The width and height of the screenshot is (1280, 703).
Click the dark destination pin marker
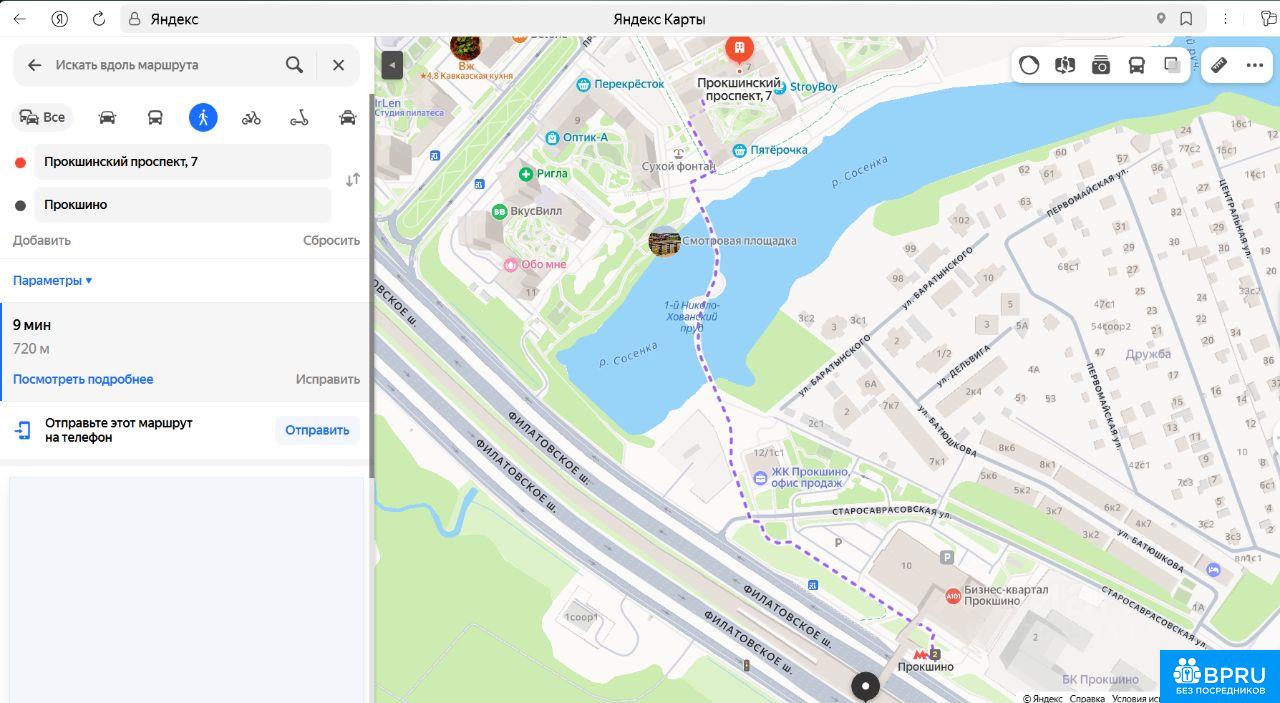[x=865, y=688]
